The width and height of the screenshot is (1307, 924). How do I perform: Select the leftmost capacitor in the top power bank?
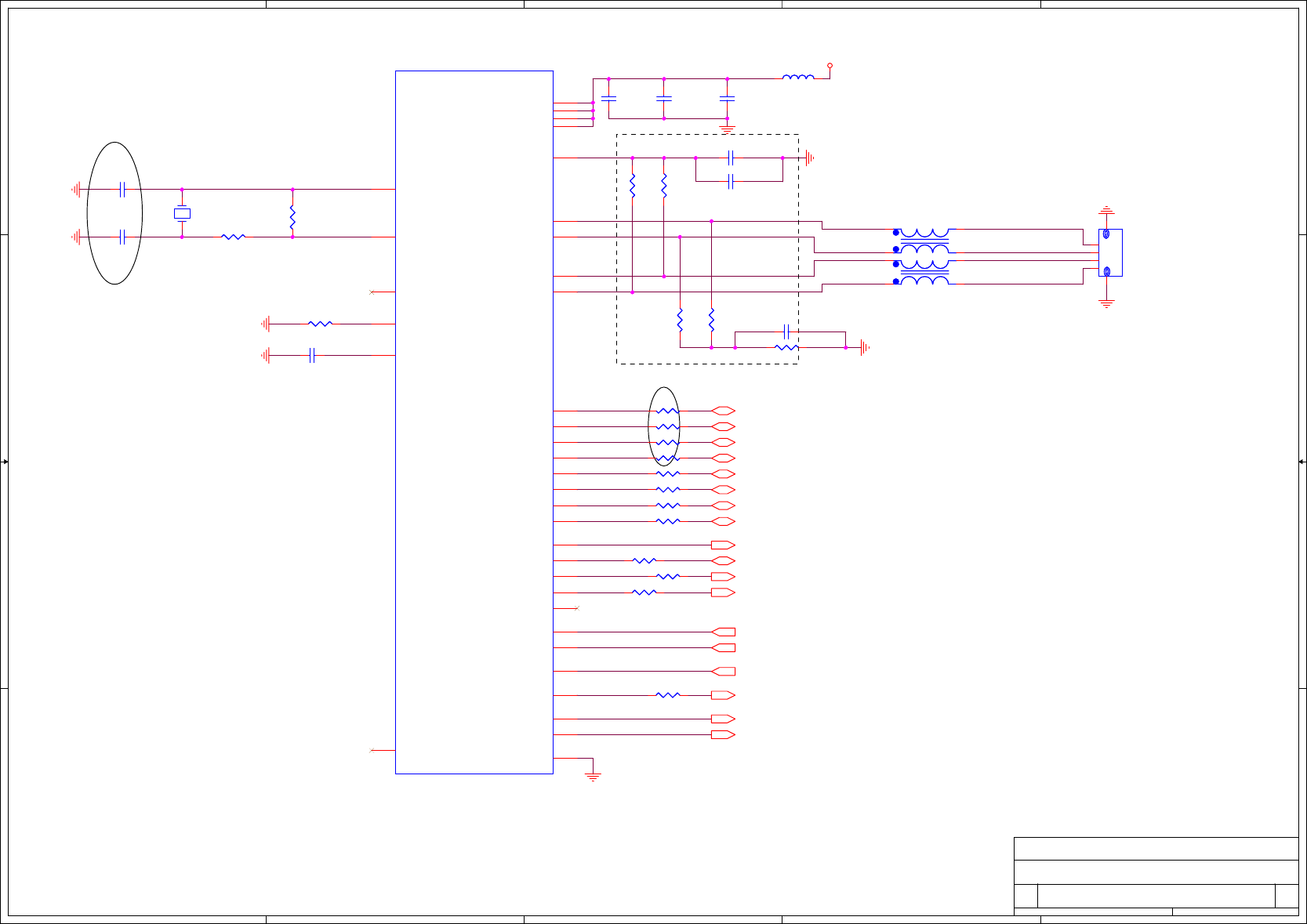608,99
